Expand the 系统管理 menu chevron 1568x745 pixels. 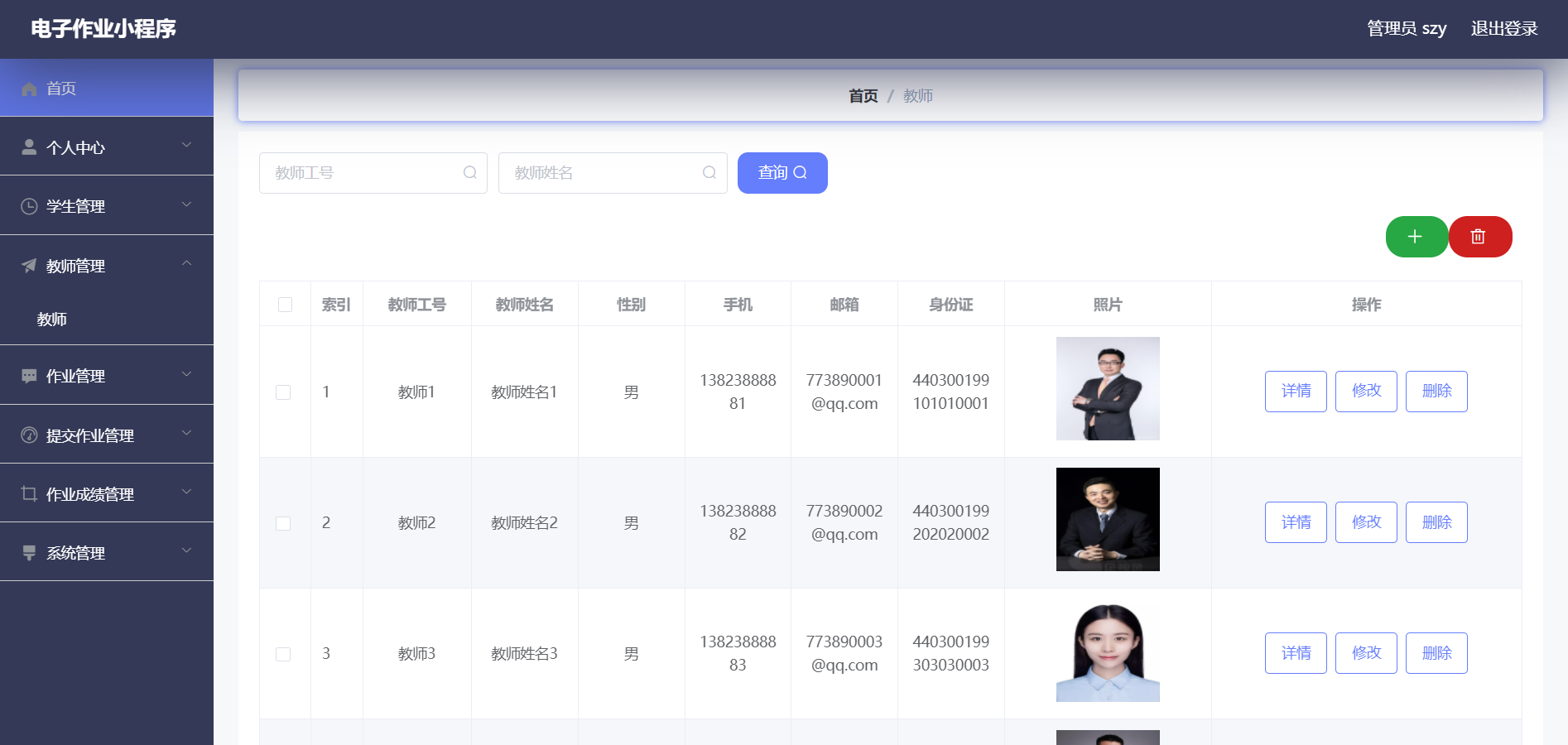coord(186,550)
